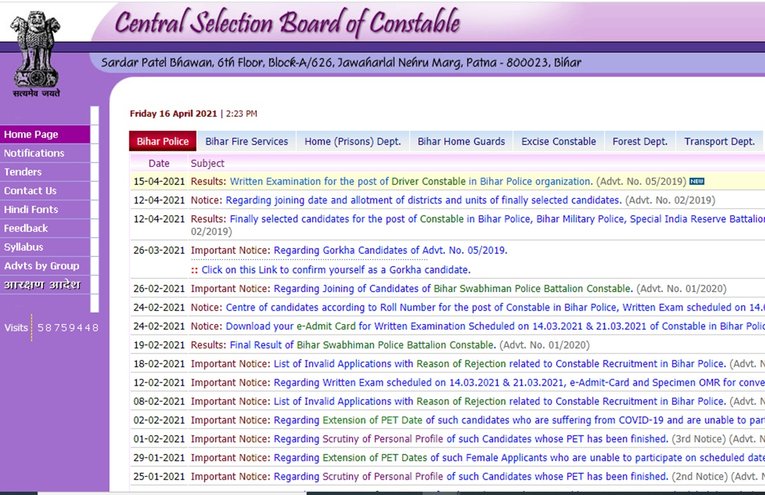This screenshot has height=495, width=765.
Task: Open the Syllabus sidebar link
Action: coord(24,247)
